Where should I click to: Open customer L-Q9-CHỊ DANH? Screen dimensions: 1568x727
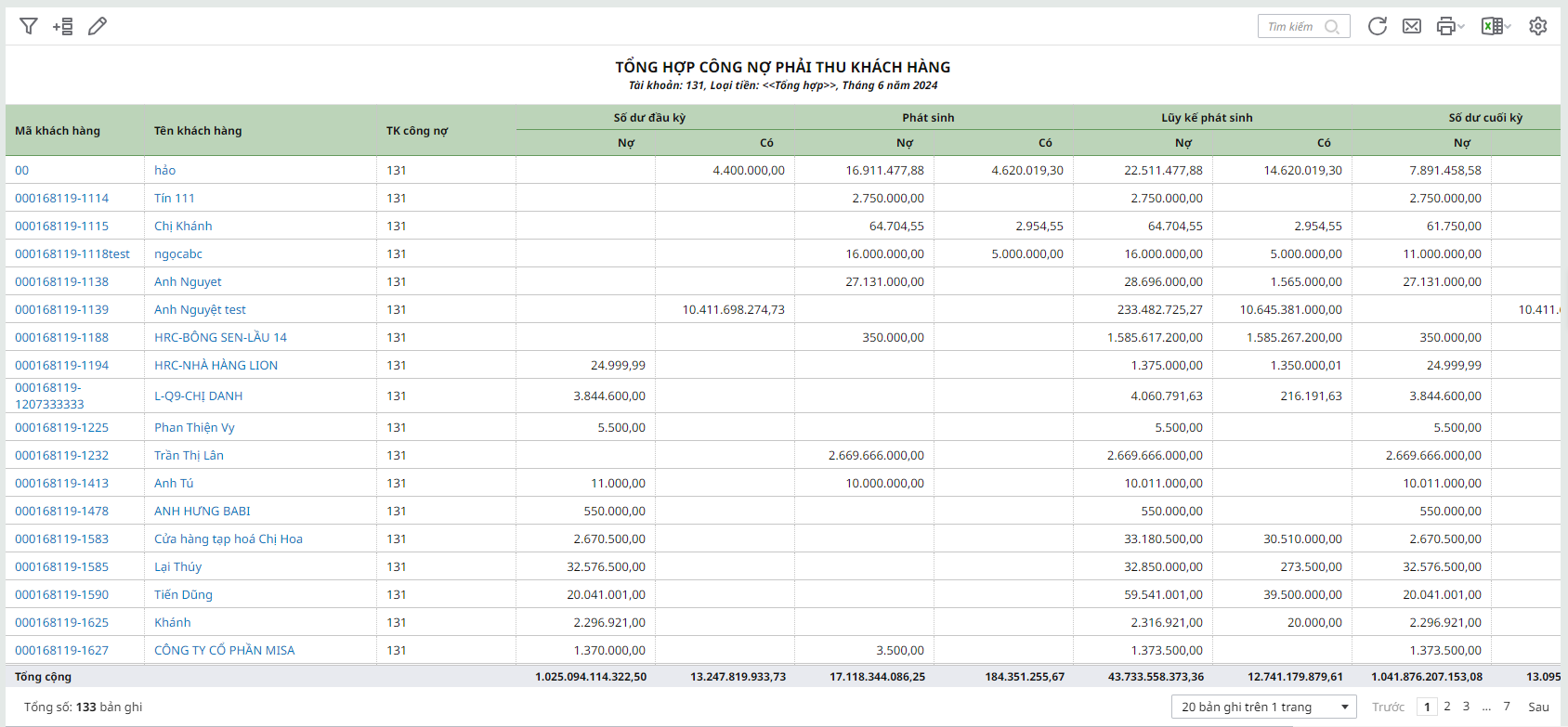pos(199,396)
